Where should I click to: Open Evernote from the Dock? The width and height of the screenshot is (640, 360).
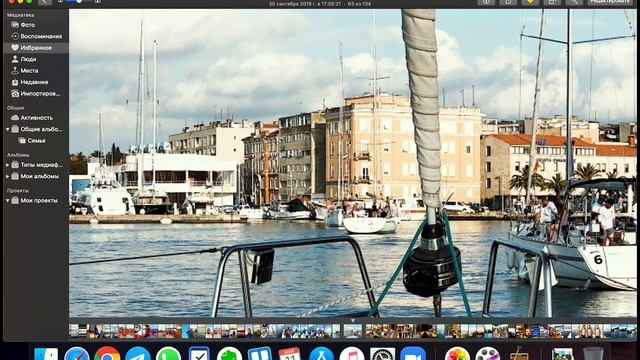pos(229,354)
